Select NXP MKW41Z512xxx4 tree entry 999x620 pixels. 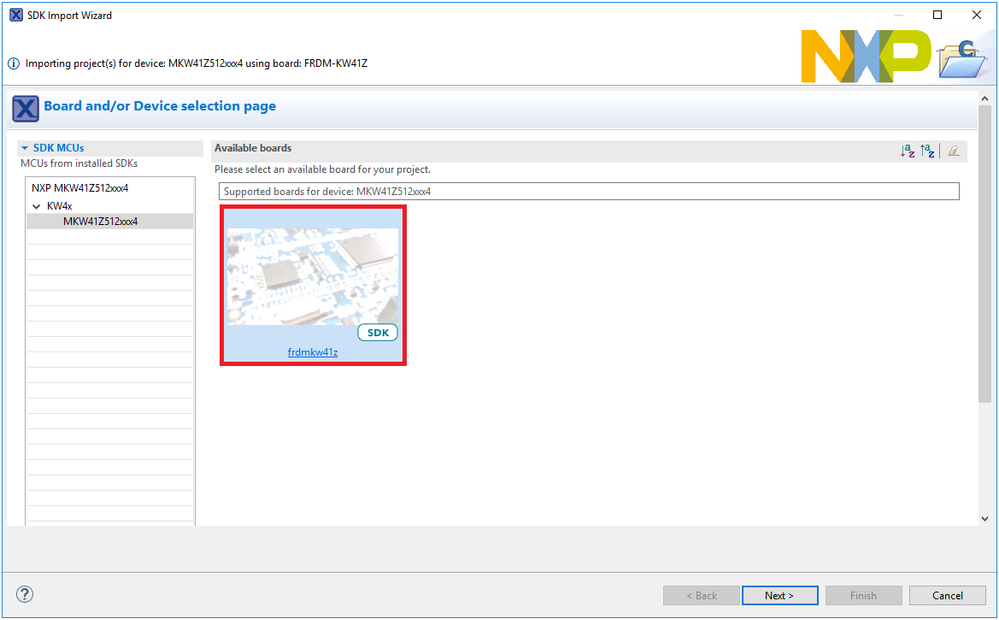tap(80, 188)
